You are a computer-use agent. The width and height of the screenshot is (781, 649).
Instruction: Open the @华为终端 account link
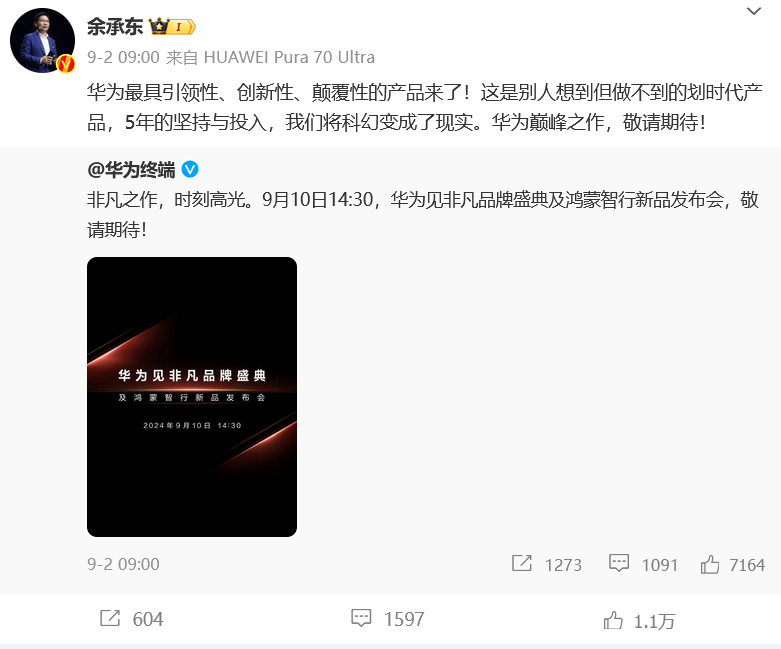[x=131, y=170]
